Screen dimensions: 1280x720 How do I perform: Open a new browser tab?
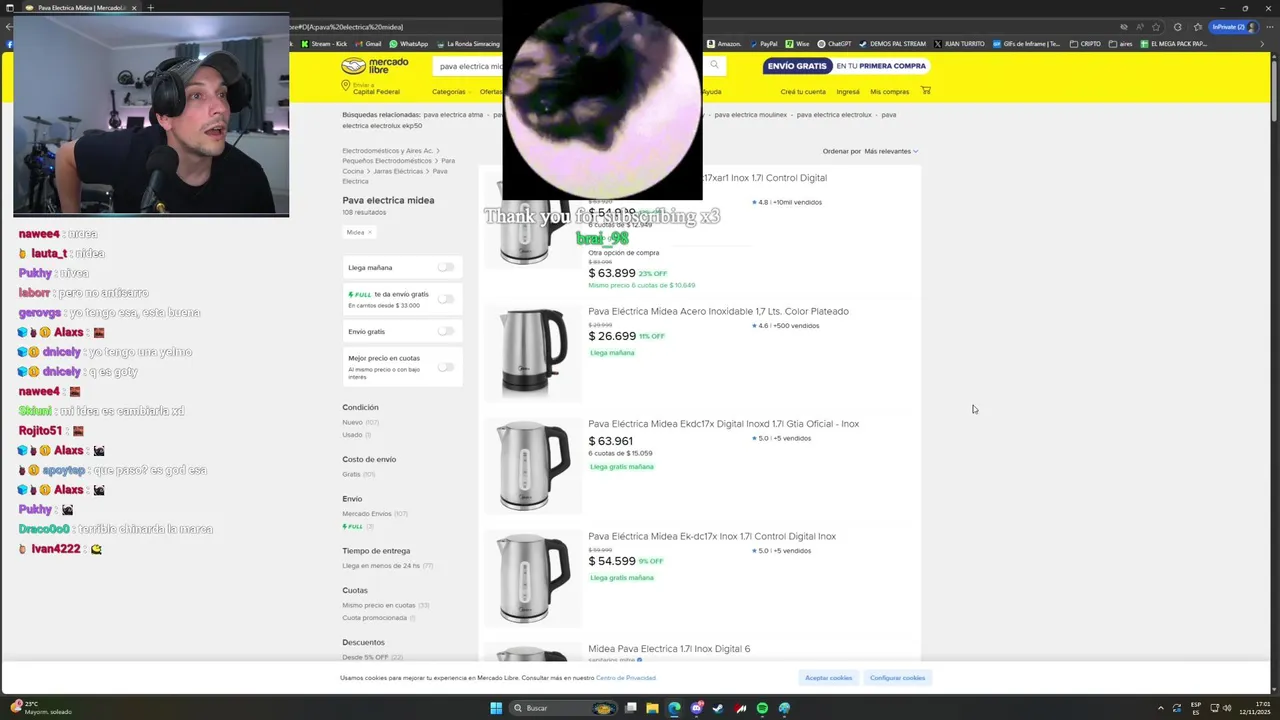150,8
